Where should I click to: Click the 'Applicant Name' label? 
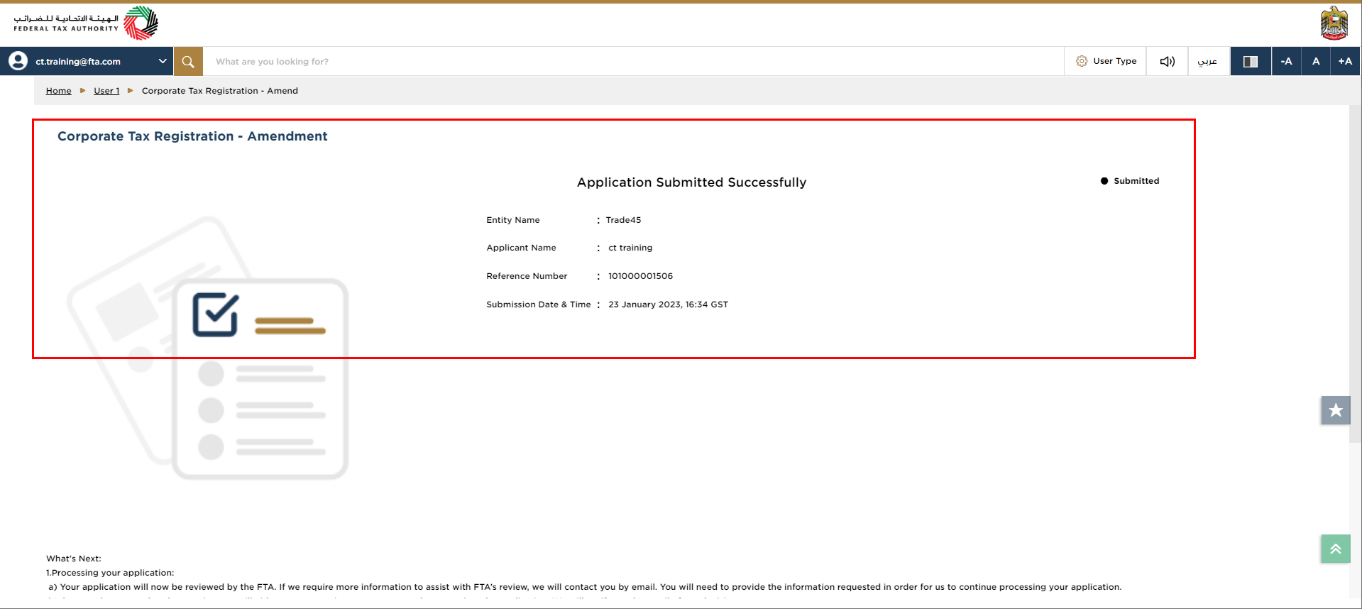pyautogui.click(x=521, y=248)
